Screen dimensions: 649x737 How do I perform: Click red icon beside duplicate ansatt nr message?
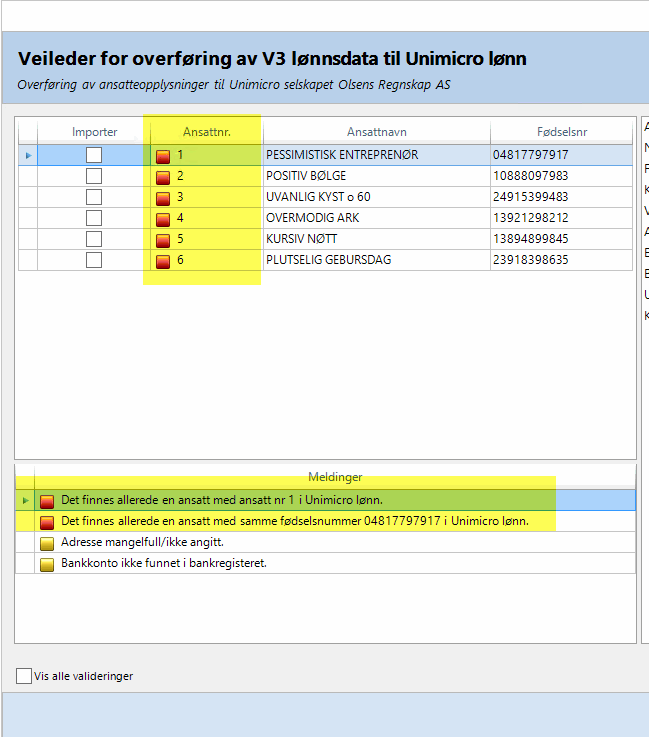pyautogui.click(x=47, y=501)
